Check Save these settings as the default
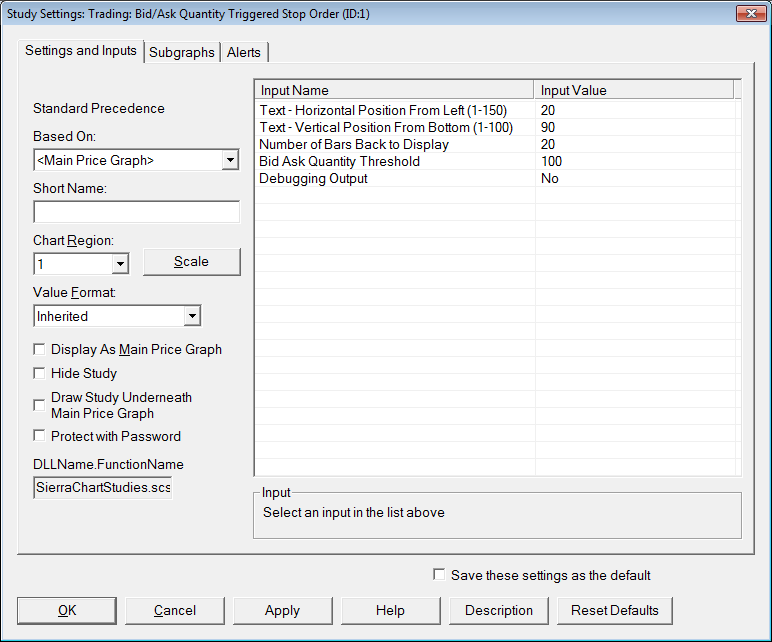The image size is (772, 642). (x=439, y=575)
